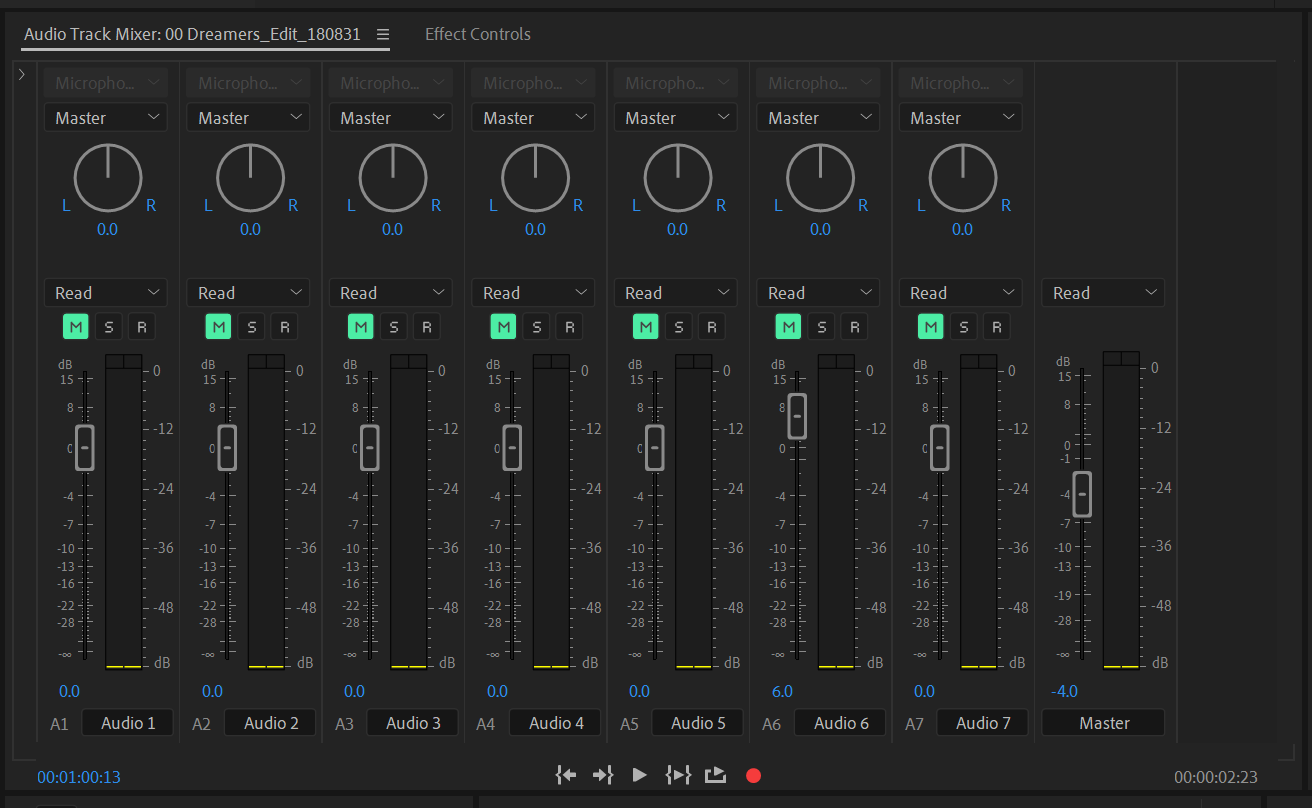
Task: Click the Audio 6 volume value 6.0
Action: (x=782, y=691)
